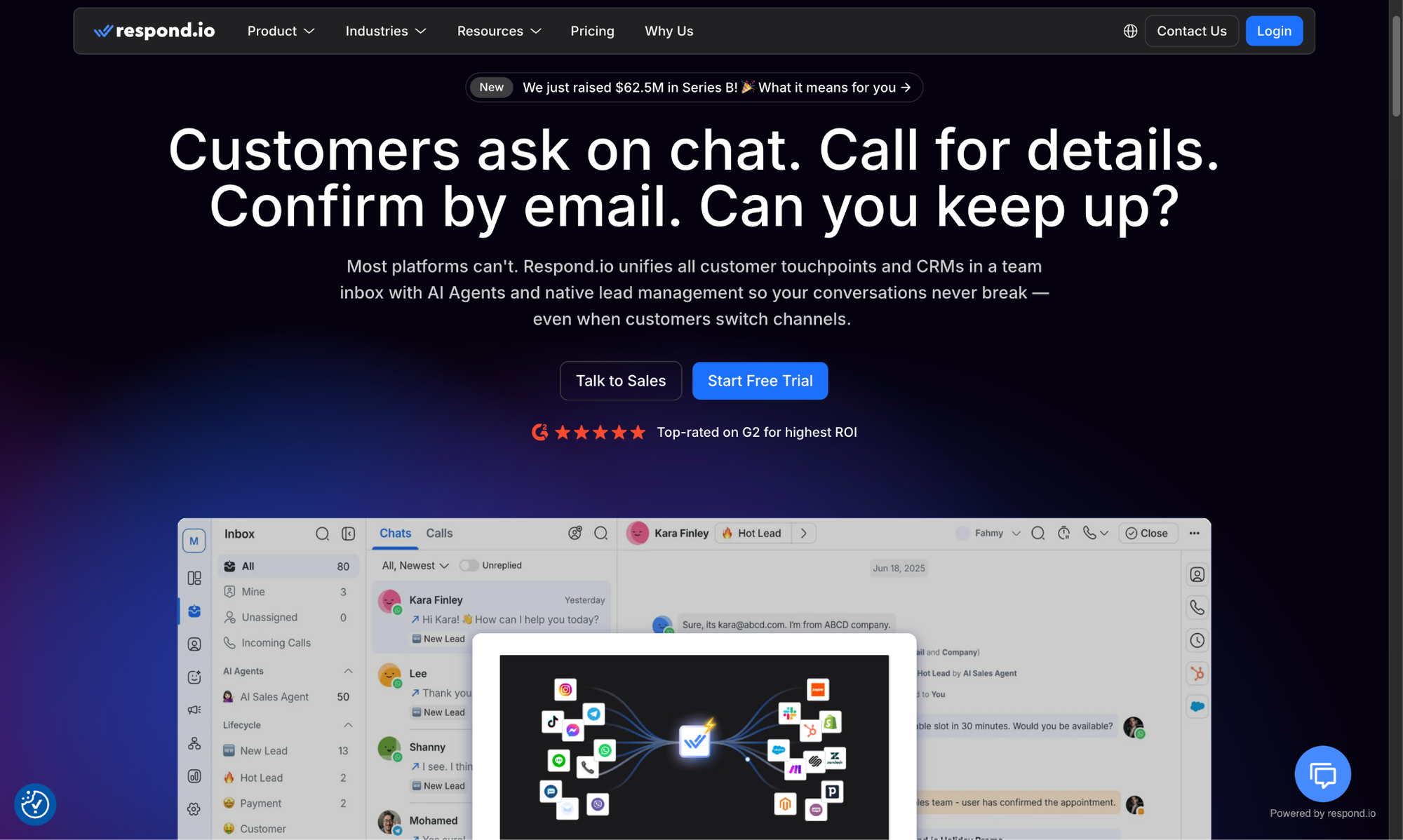Viewport: 1403px width, 840px height.
Task: Click the snooze icon in chat header
Action: pos(1063,533)
